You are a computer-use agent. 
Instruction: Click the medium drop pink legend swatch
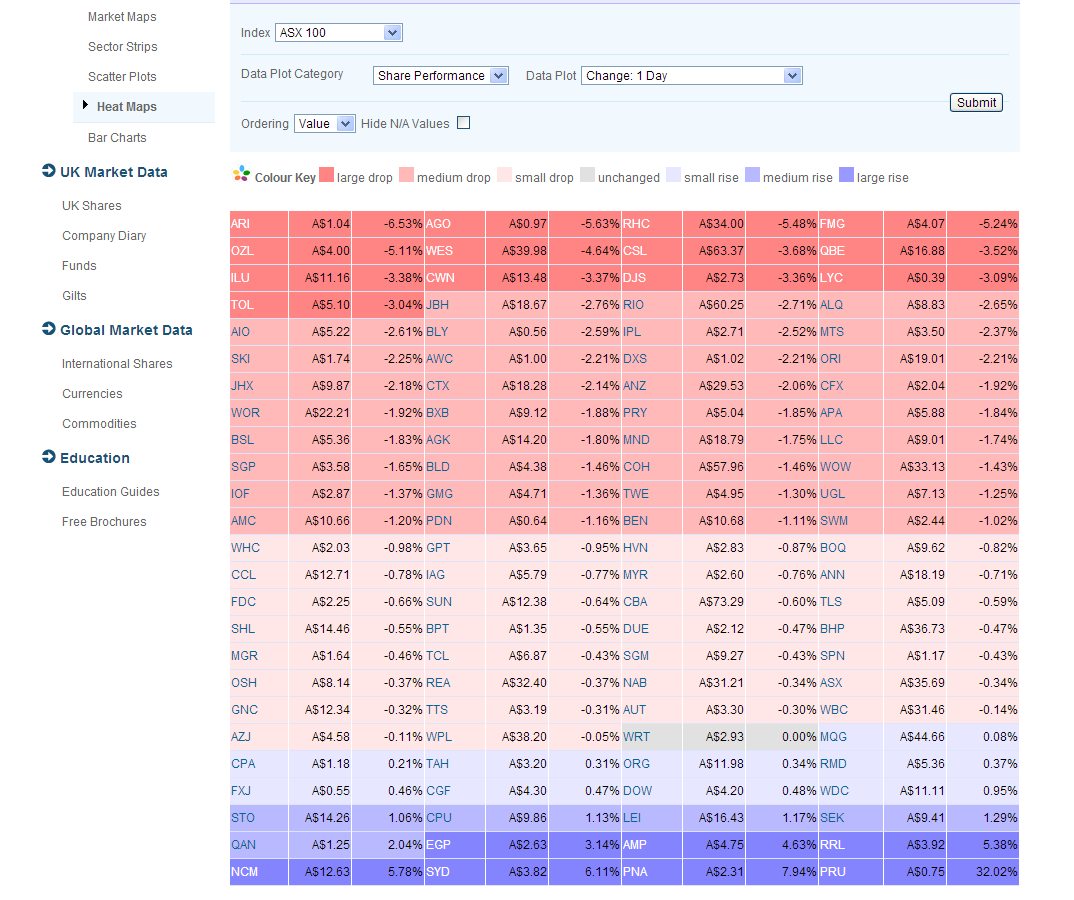coord(404,176)
